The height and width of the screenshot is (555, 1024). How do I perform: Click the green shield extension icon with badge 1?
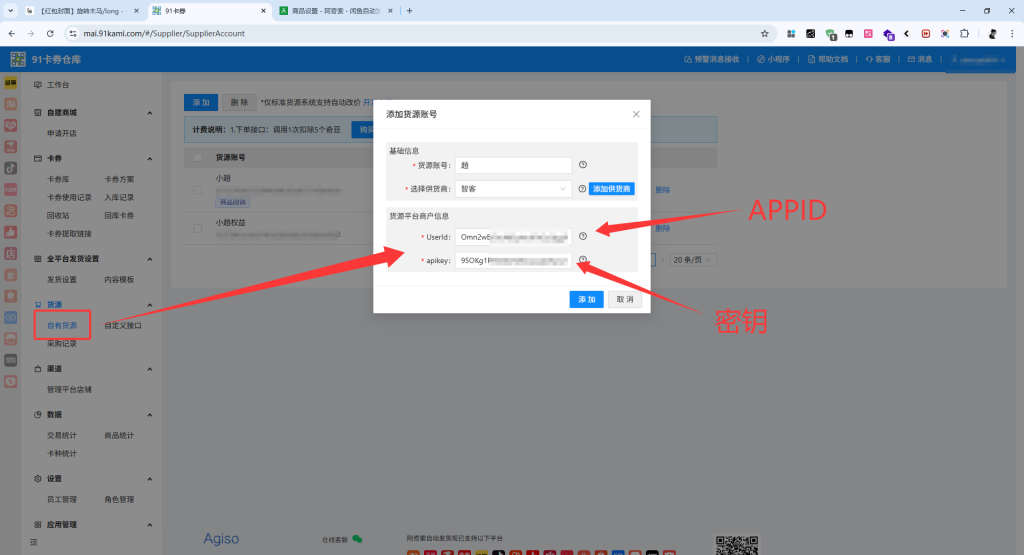830,34
